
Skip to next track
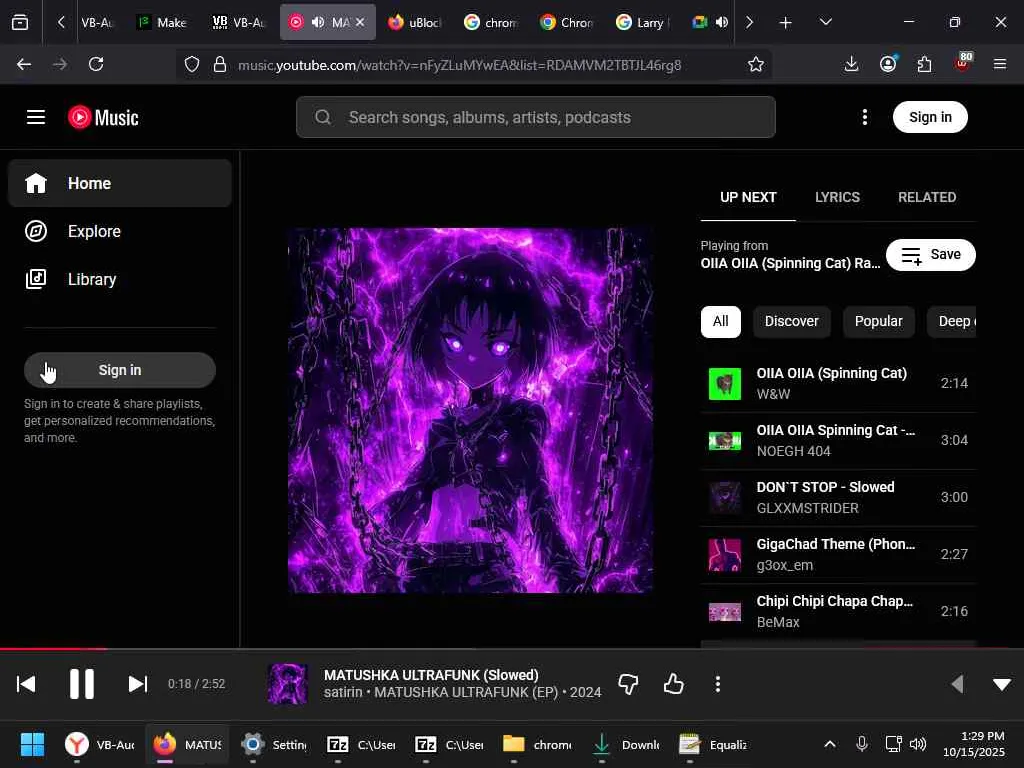(138, 684)
